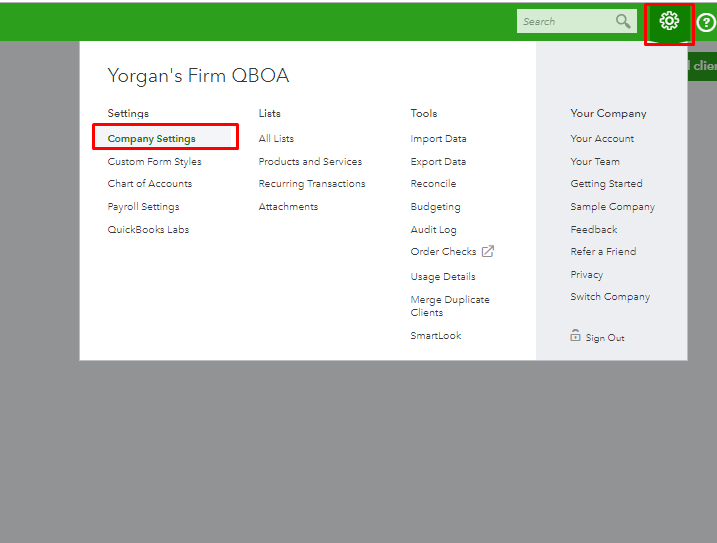Open Attachments list

point(288,207)
